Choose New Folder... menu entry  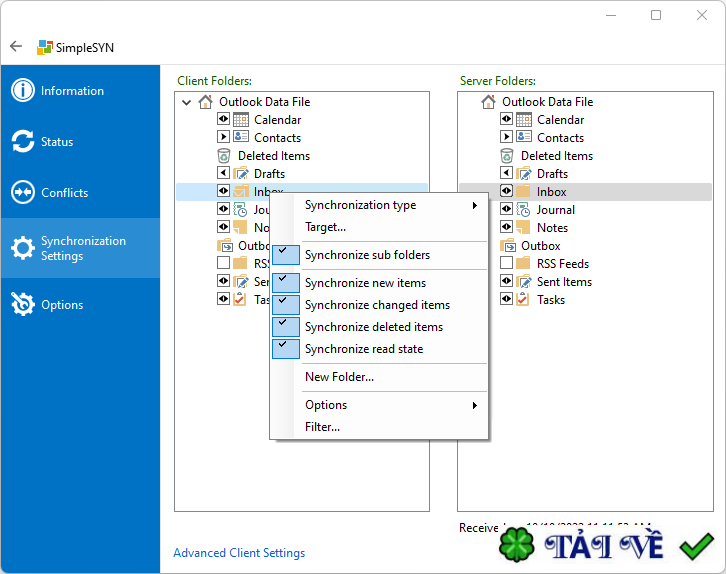coord(339,377)
